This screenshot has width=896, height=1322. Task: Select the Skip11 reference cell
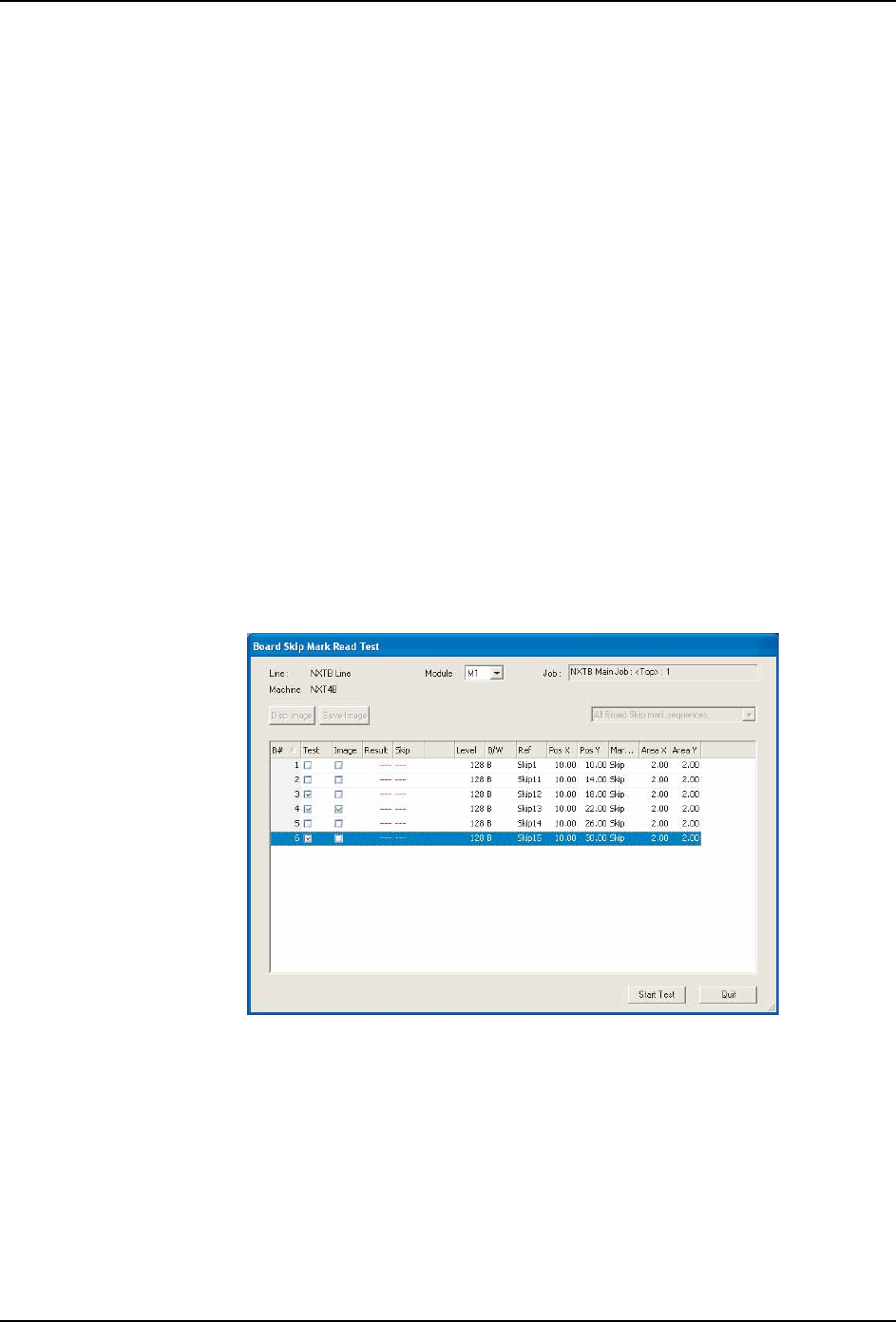click(x=529, y=779)
